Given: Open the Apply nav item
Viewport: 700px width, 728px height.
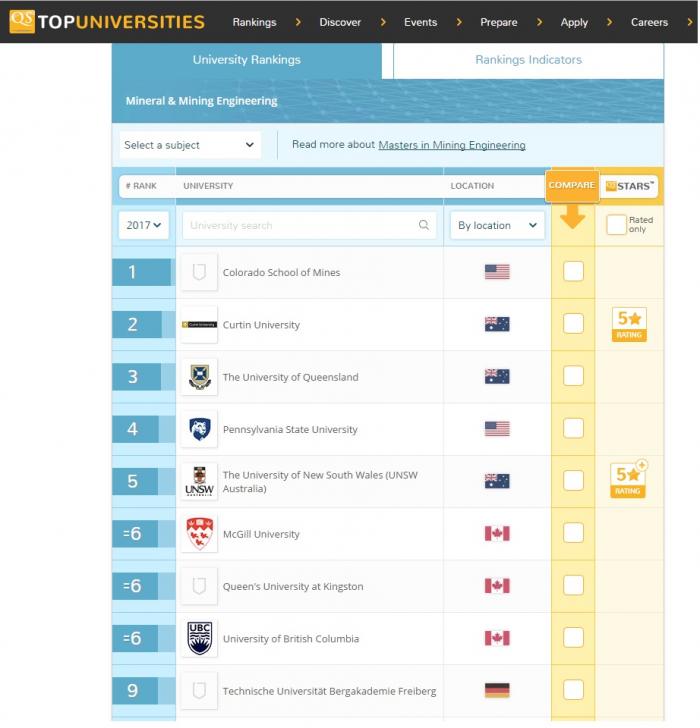Looking at the screenshot, I should tap(574, 22).
